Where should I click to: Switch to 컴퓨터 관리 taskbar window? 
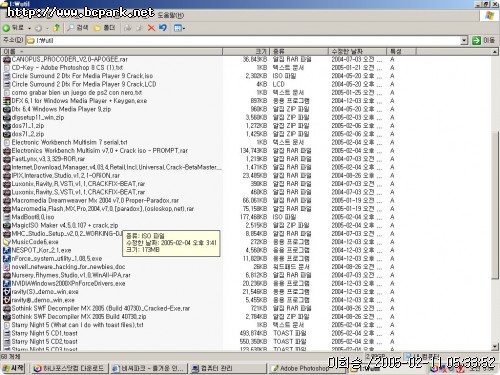tap(228, 369)
